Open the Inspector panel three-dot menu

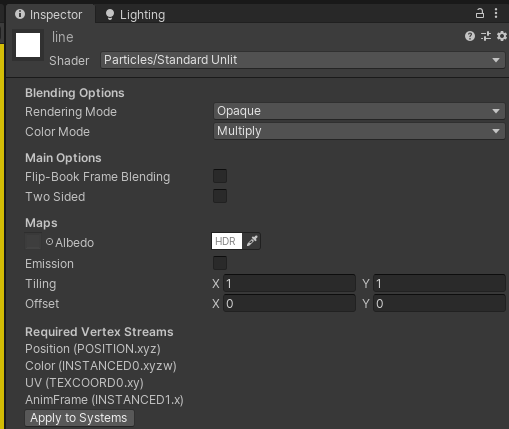(496, 13)
